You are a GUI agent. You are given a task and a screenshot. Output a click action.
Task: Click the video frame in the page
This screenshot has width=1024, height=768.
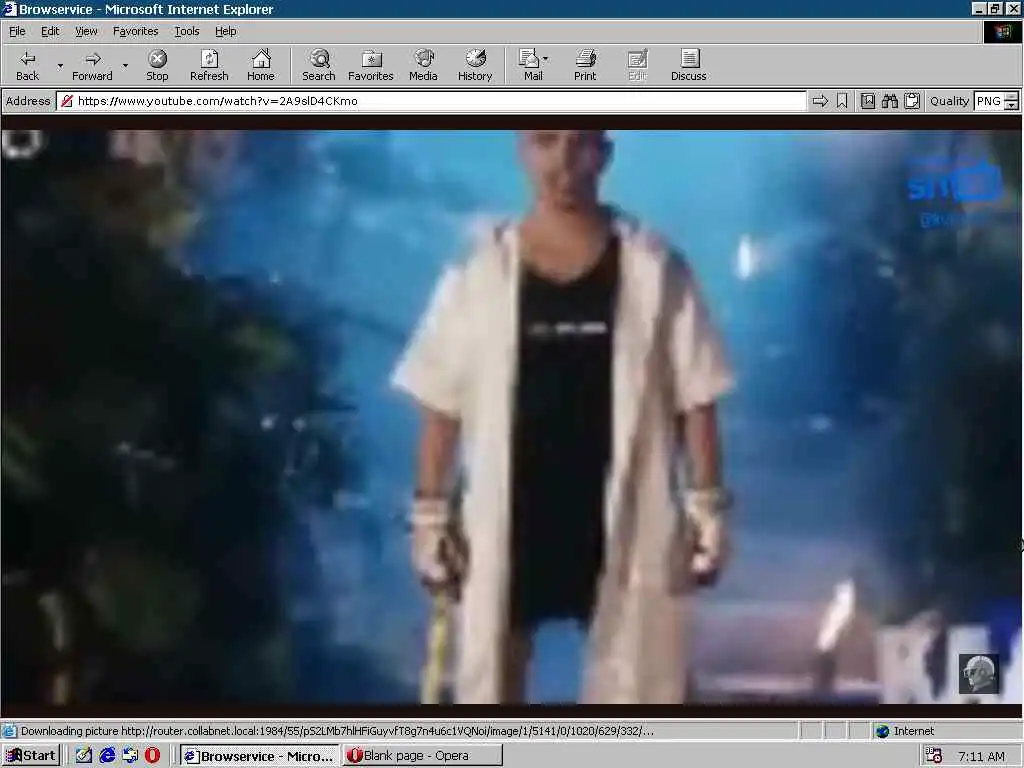click(511, 417)
